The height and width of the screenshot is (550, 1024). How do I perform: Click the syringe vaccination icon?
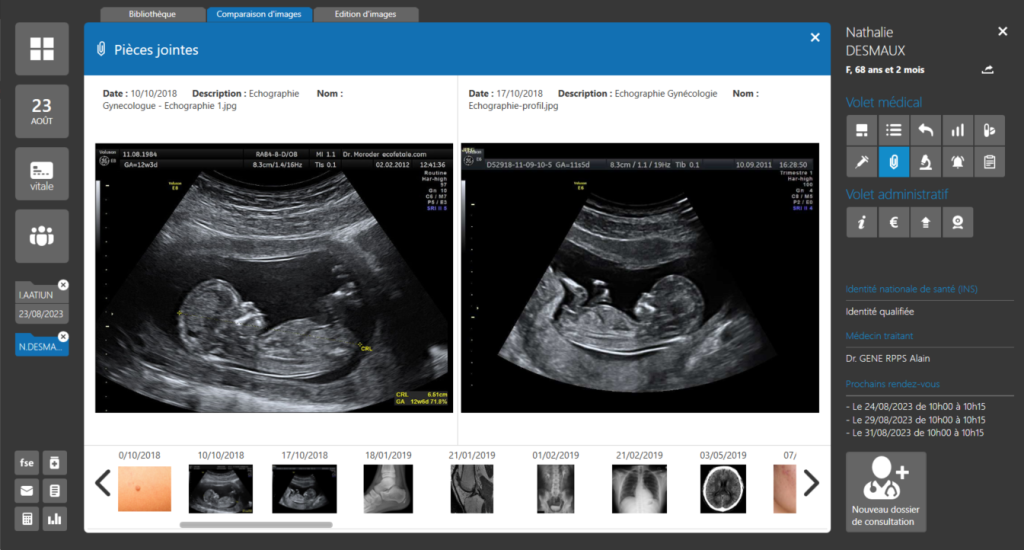[x=861, y=161]
